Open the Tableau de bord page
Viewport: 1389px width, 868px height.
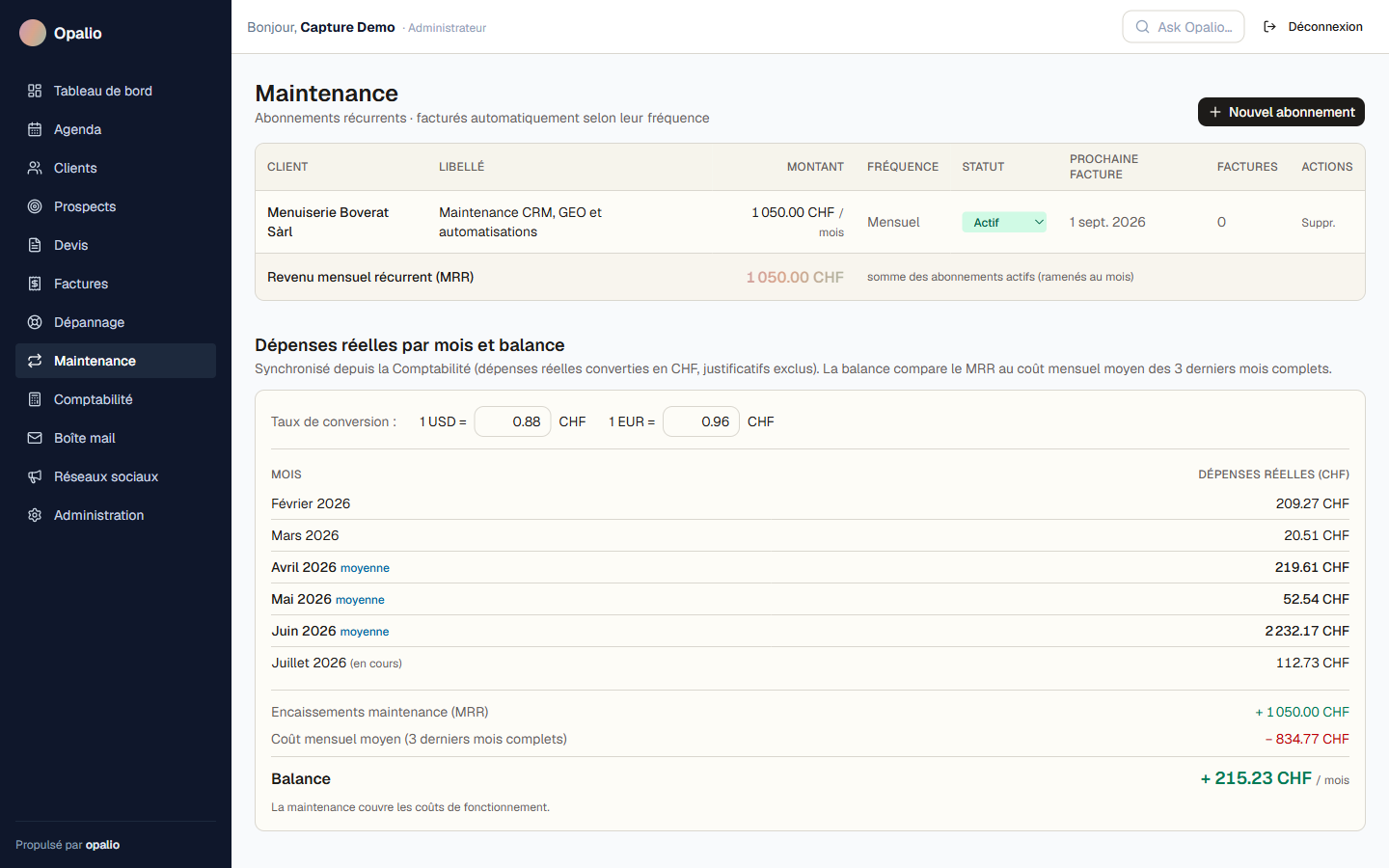tap(116, 91)
